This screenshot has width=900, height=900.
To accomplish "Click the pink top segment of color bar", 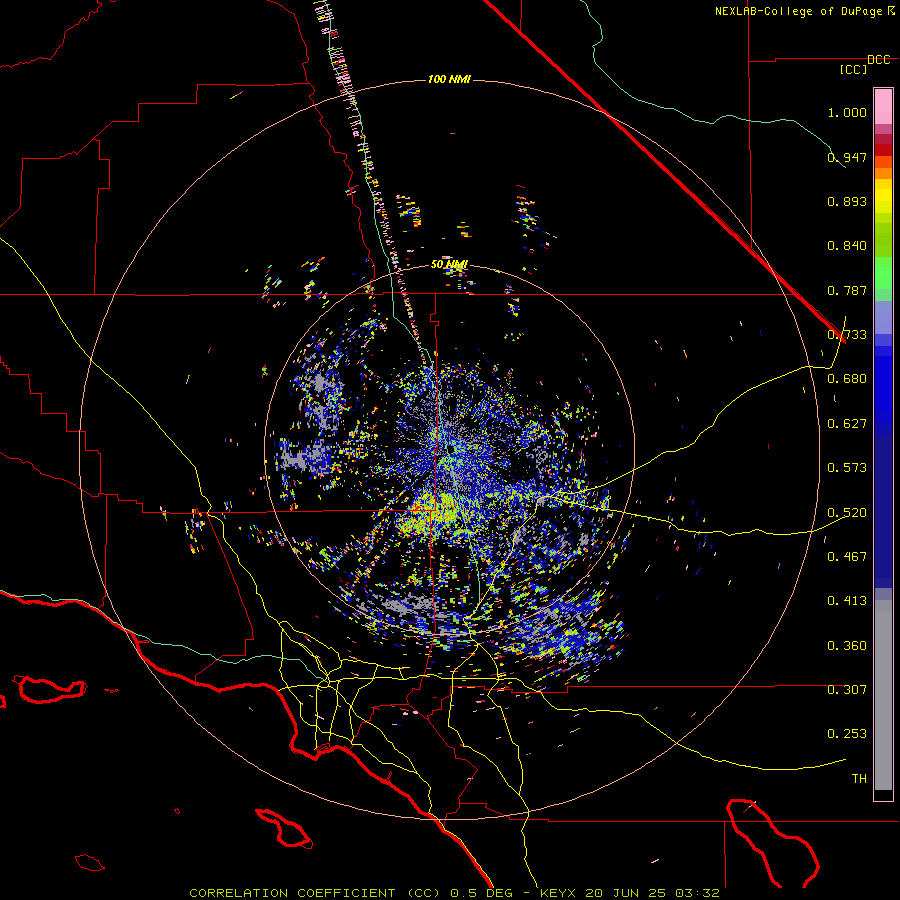I will click(x=883, y=106).
